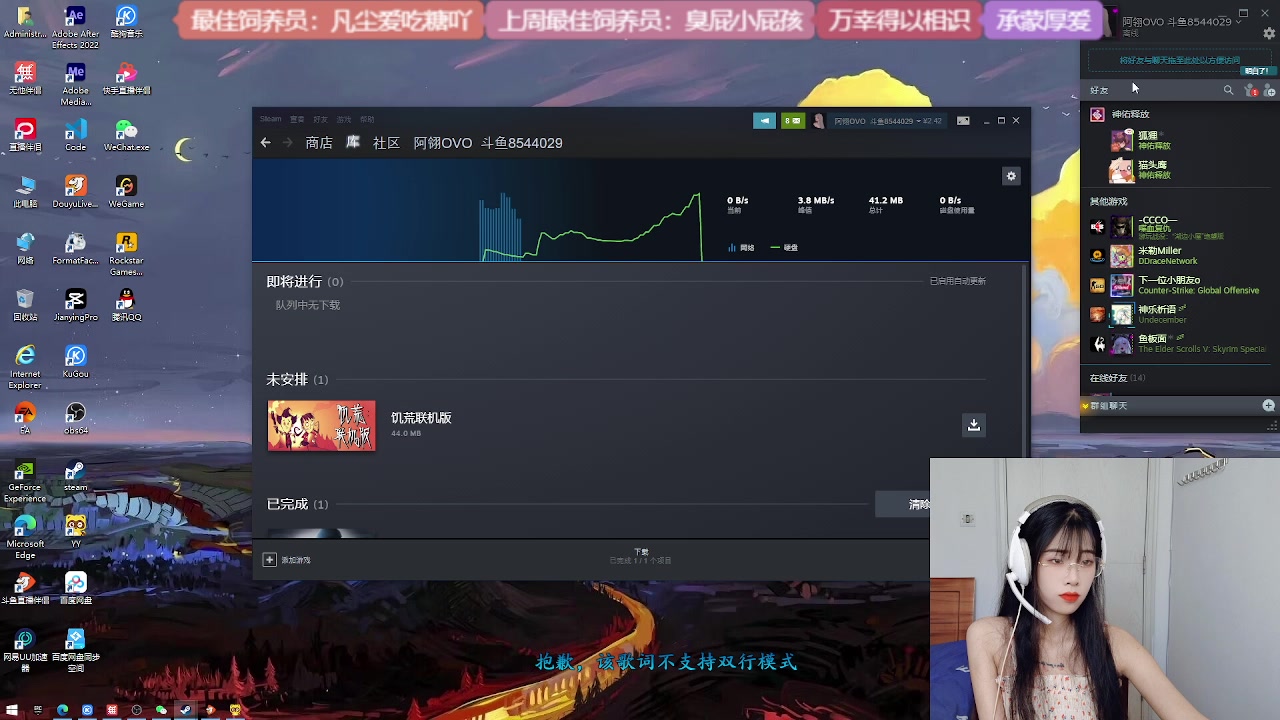Click Microsoft Edge in the taskbar
The width and height of the screenshot is (1280, 720).
[x=62, y=710]
